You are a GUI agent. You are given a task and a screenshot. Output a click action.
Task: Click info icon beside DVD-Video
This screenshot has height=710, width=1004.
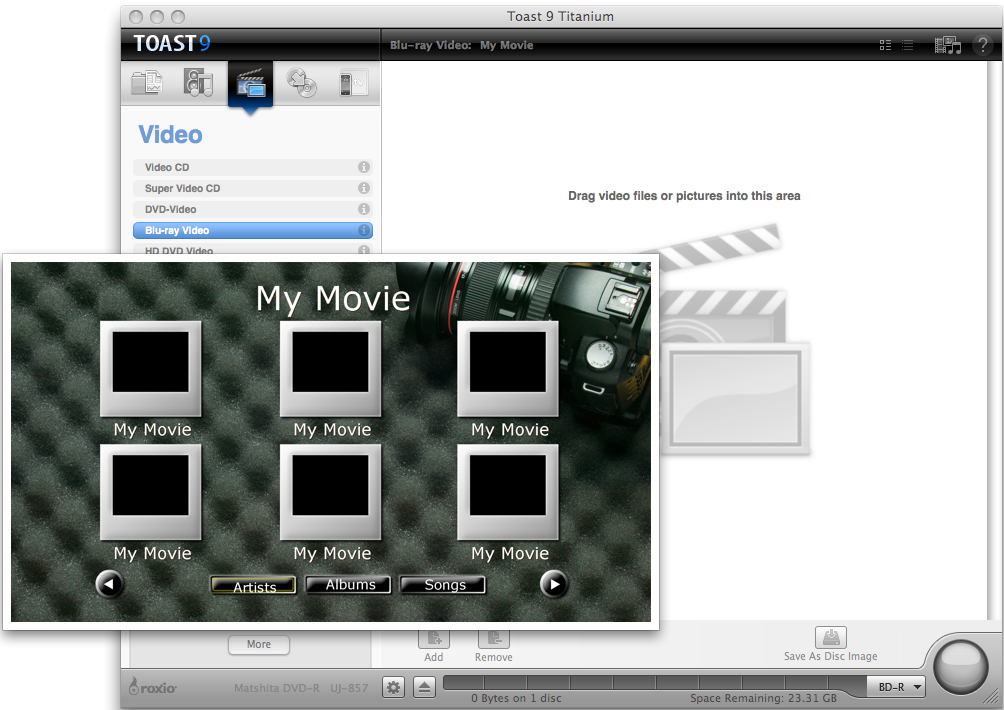click(364, 209)
